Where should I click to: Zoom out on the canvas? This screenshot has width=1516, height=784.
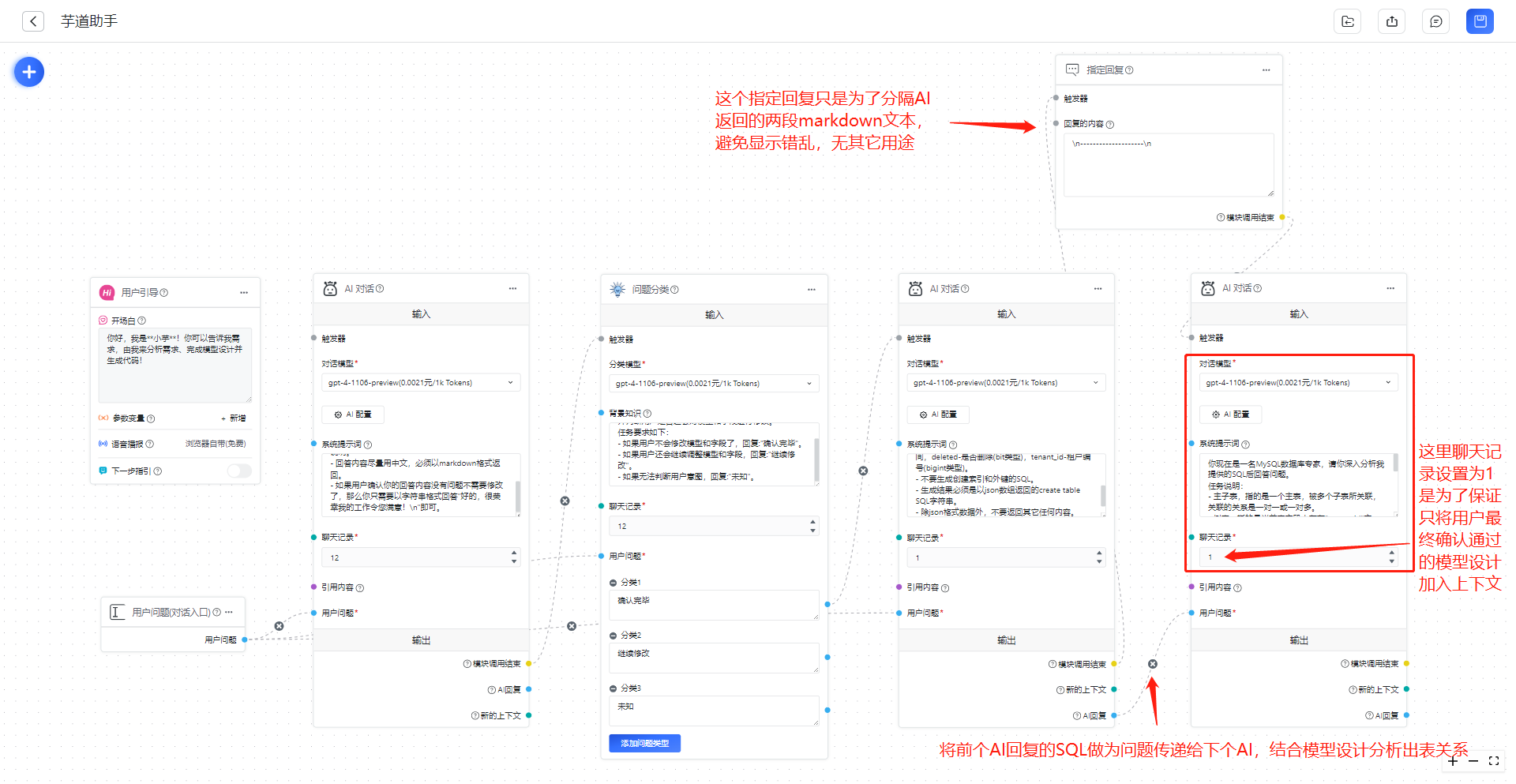coord(1473,761)
